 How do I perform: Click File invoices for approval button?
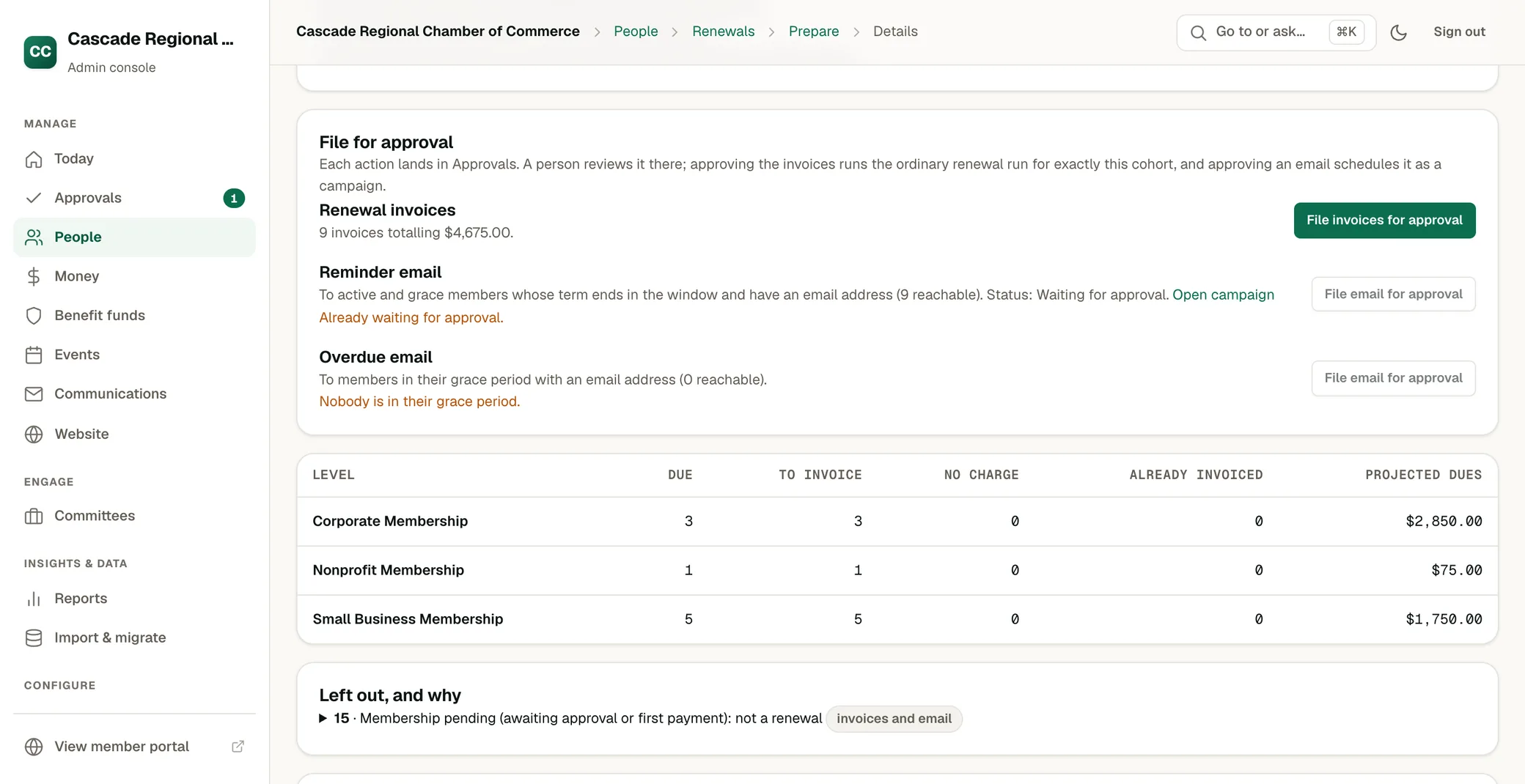pos(1384,221)
